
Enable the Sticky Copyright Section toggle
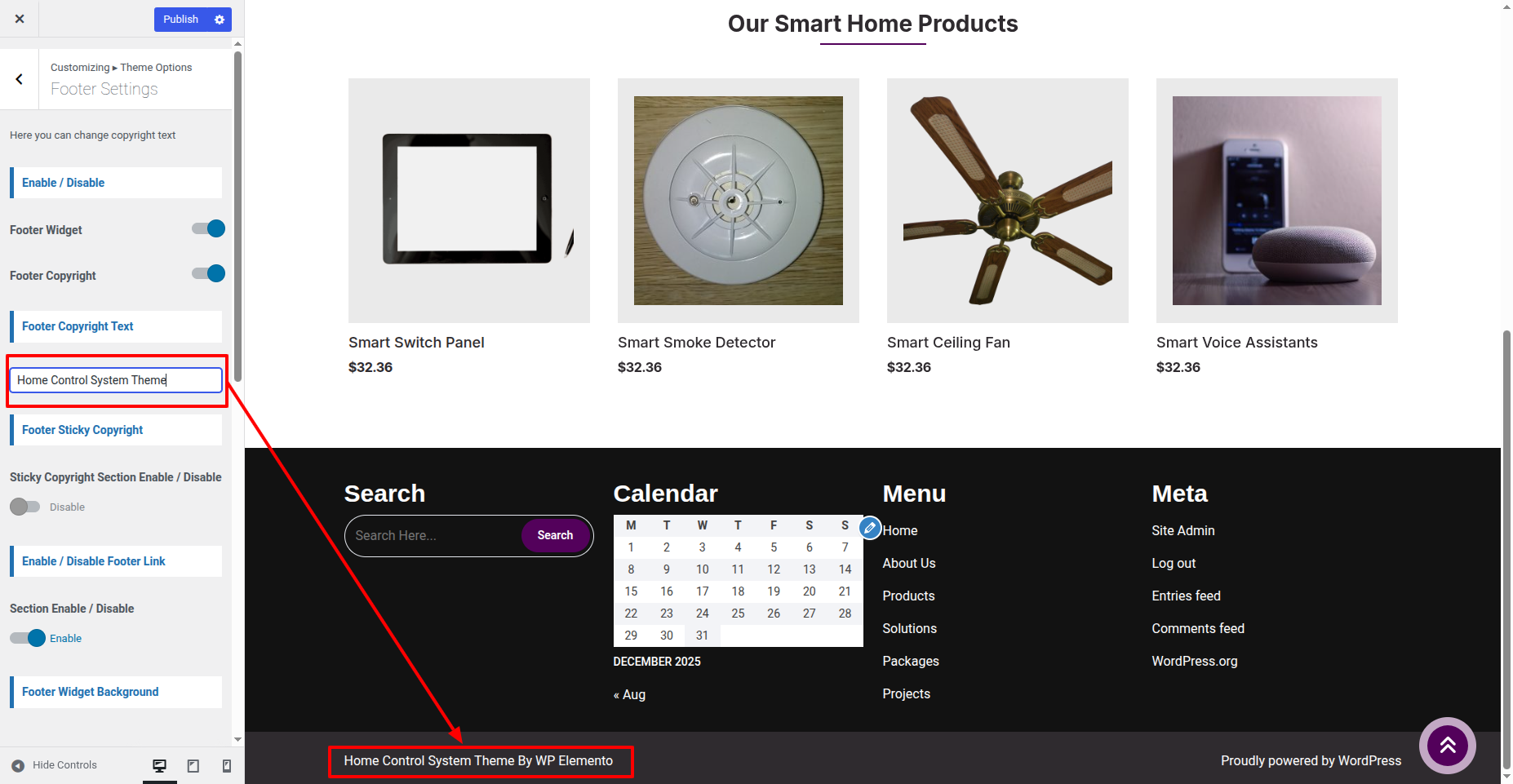(x=25, y=507)
